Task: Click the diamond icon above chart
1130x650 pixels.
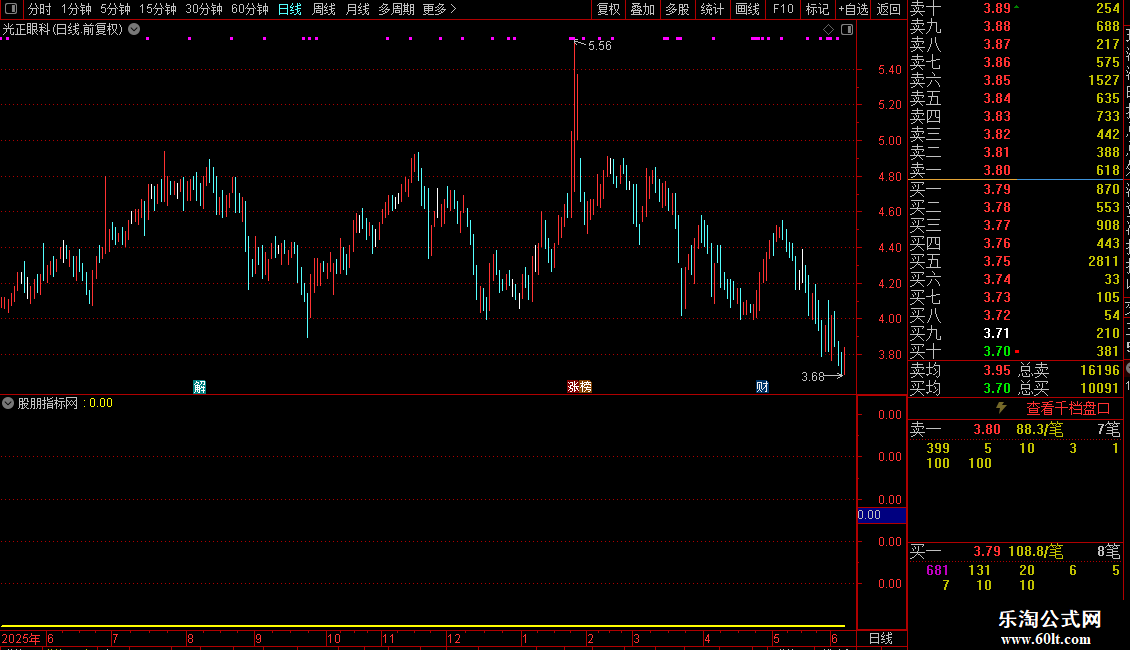Action: tap(828, 30)
